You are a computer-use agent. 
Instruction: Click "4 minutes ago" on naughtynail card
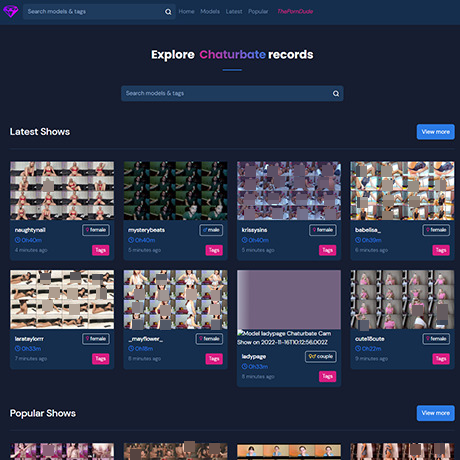pos(31,250)
